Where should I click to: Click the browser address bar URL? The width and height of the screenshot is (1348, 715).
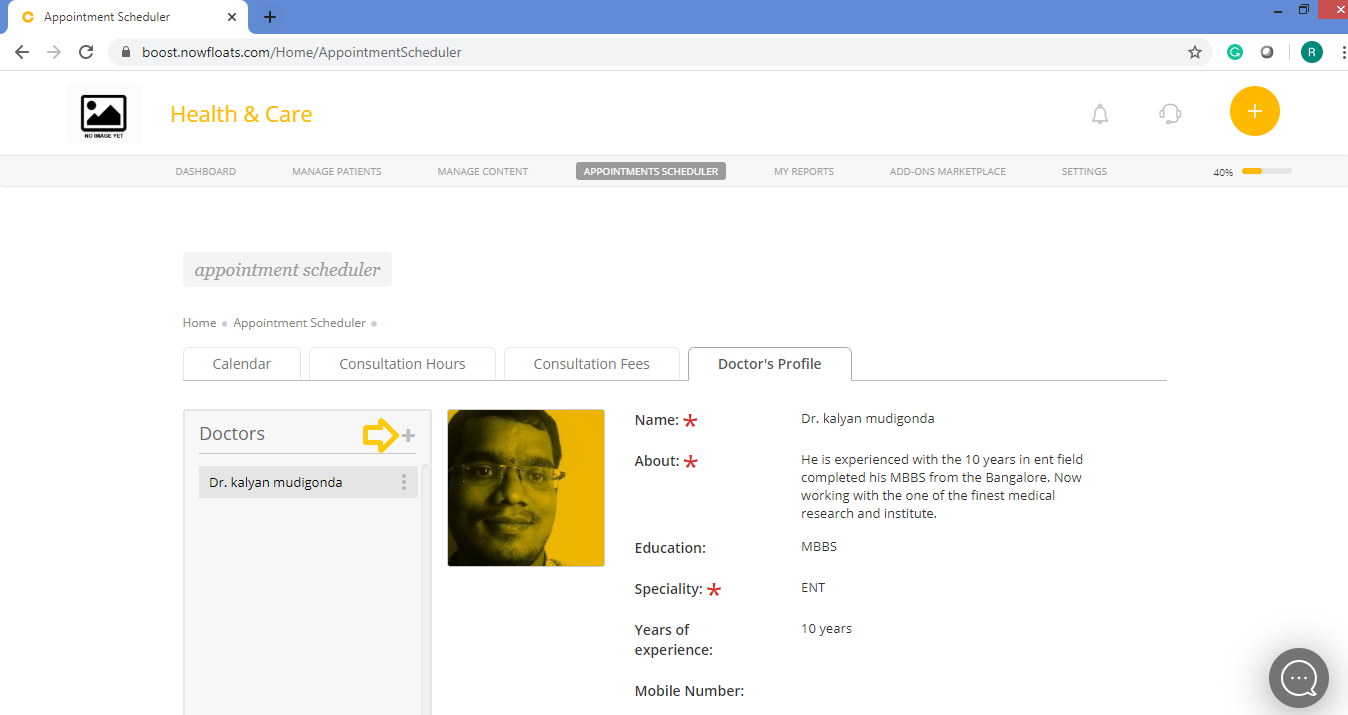click(302, 52)
